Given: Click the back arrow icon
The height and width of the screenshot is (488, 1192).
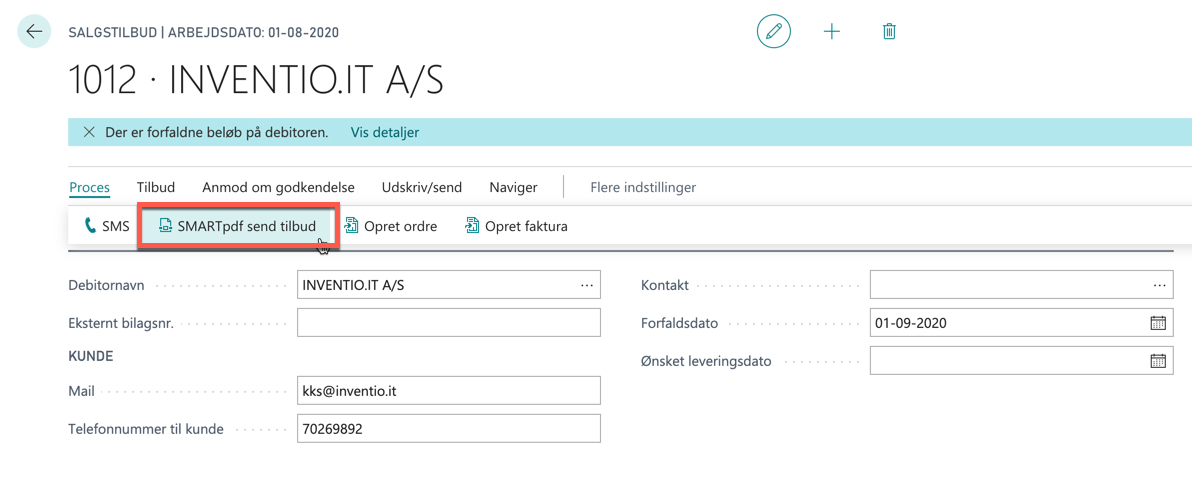Looking at the screenshot, I should pos(34,32).
